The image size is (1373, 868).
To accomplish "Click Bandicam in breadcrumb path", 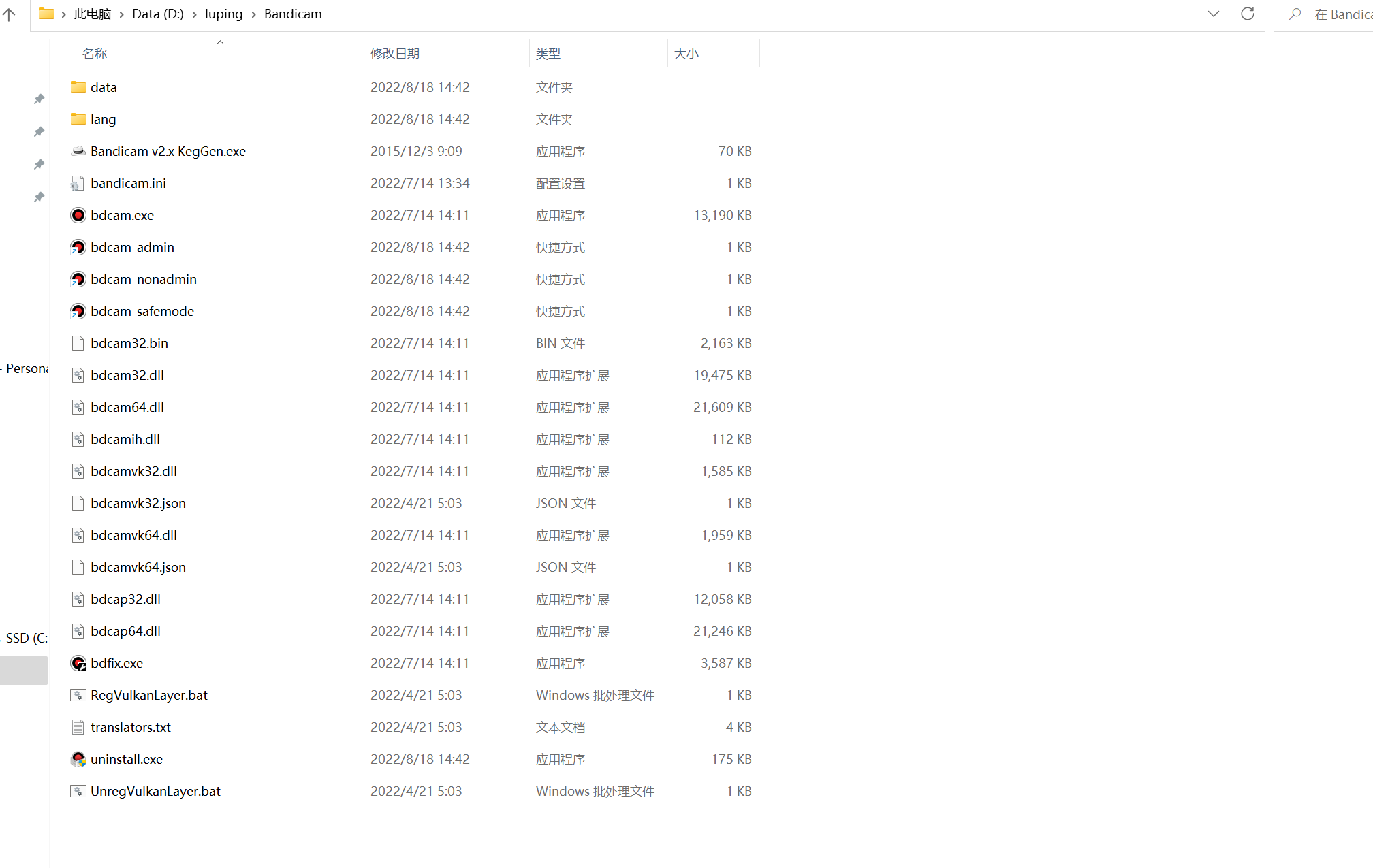I will click(x=293, y=14).
